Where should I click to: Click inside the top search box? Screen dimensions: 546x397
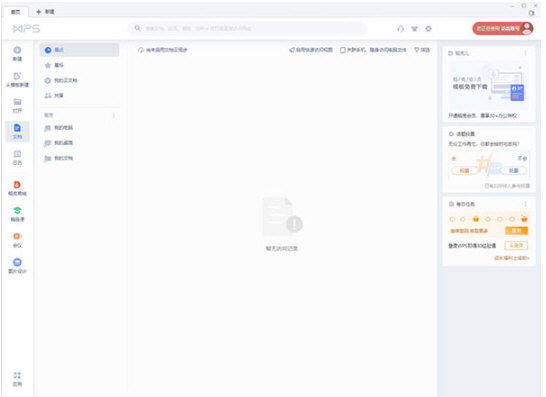[247, 29]
